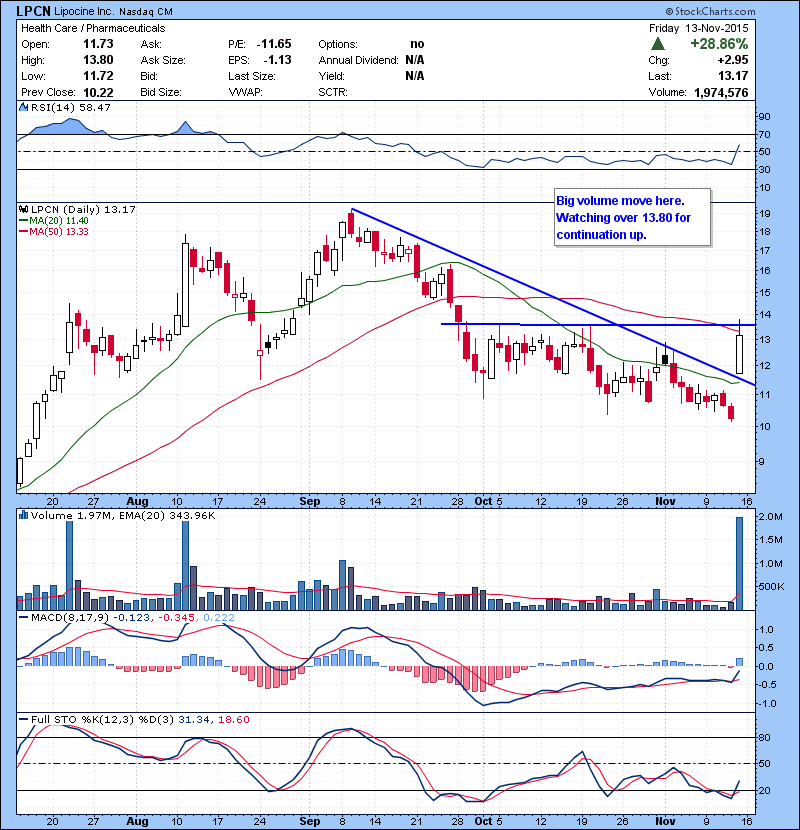
Task: Click the 'VWAP:' label
Action: (x=246, y=92)
